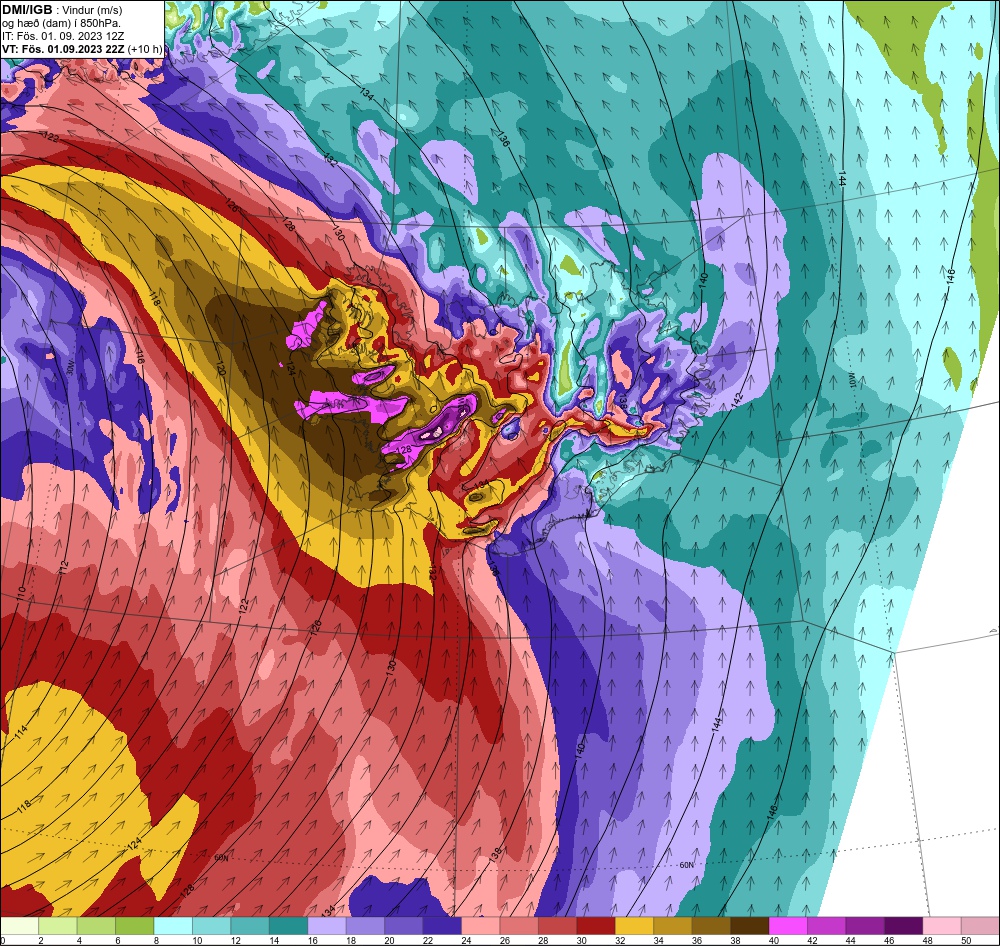Click the '120' height contour label
Viewport: 1000px width, 946px height.
coord(221,369)
